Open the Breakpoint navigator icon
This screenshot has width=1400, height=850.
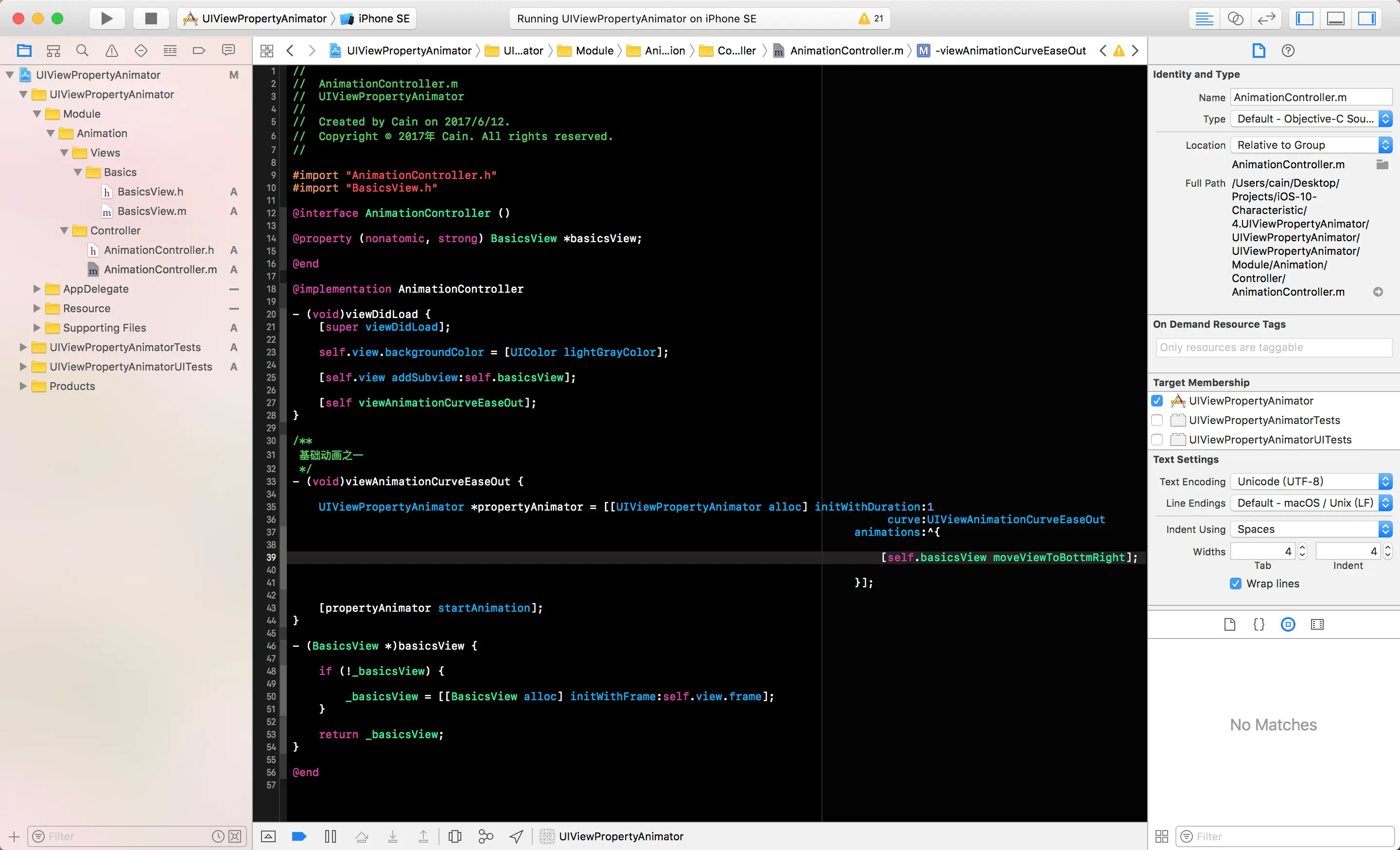199,51
